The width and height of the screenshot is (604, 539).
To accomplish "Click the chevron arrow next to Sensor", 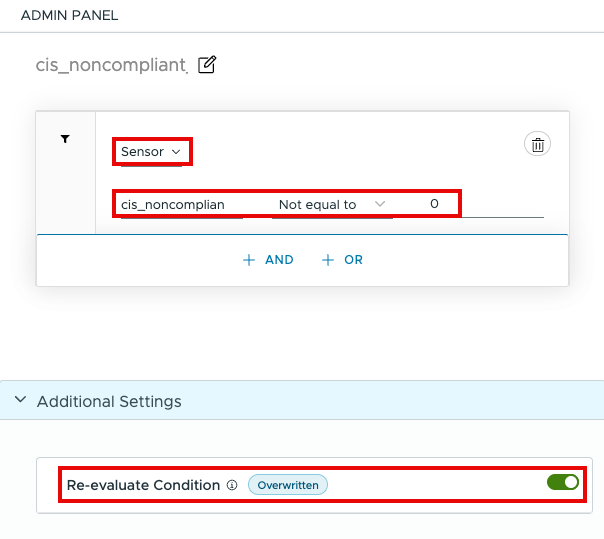I will [176, 152].
